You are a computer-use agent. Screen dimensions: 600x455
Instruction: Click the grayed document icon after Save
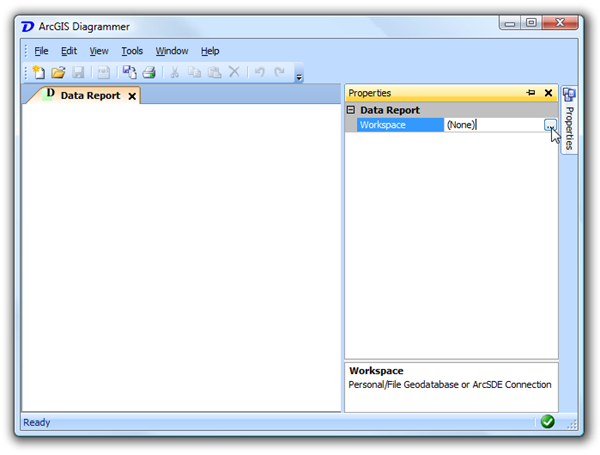103,72
